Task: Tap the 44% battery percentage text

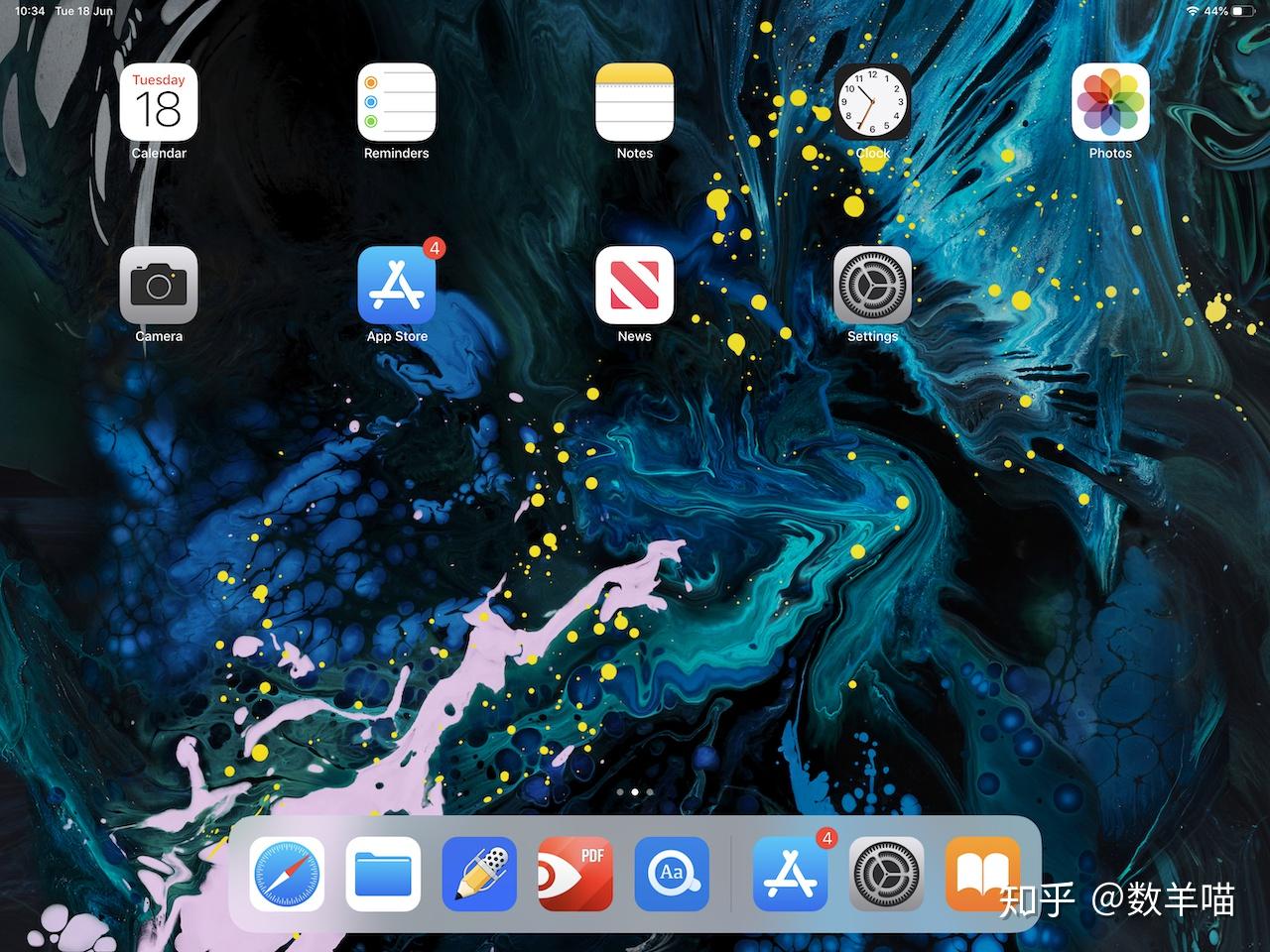Action: [1216, 11]
